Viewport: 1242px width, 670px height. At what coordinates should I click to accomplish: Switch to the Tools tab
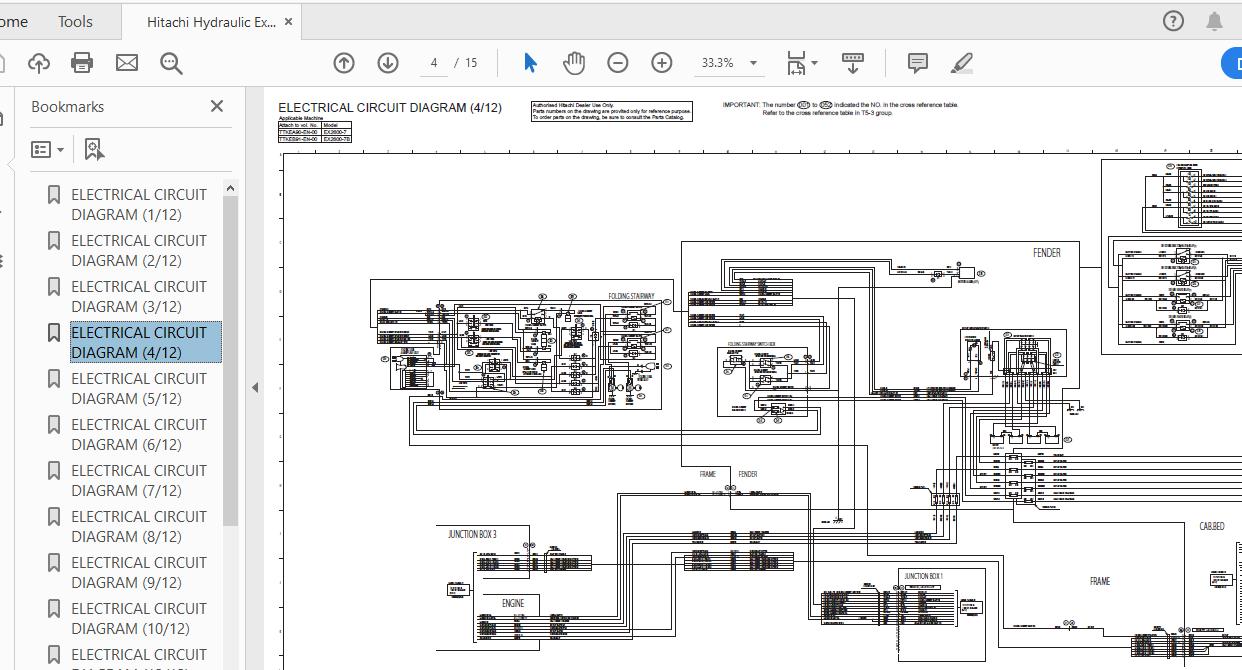point(75,21)
